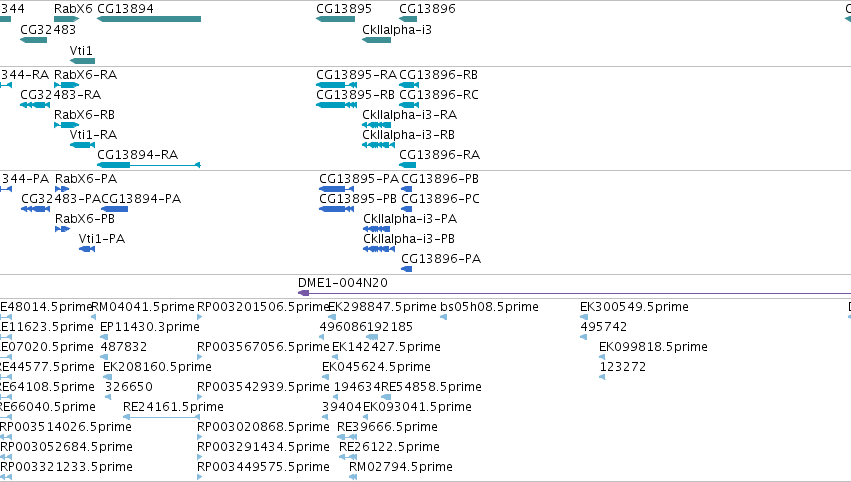Select the RabX6-PA protein feature

pyautogui.click(x=62, y=189)
